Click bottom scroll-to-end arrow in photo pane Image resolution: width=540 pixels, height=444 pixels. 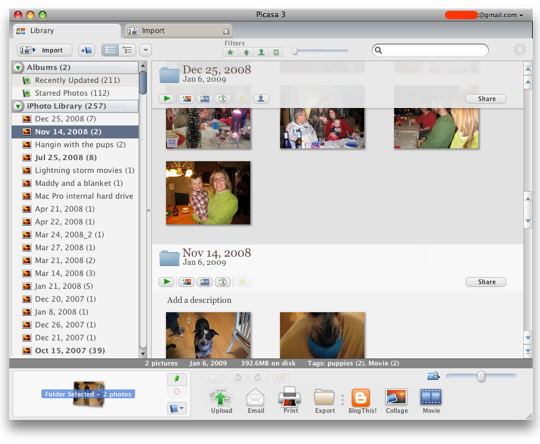pyautogui.click(x=528, y=351)
